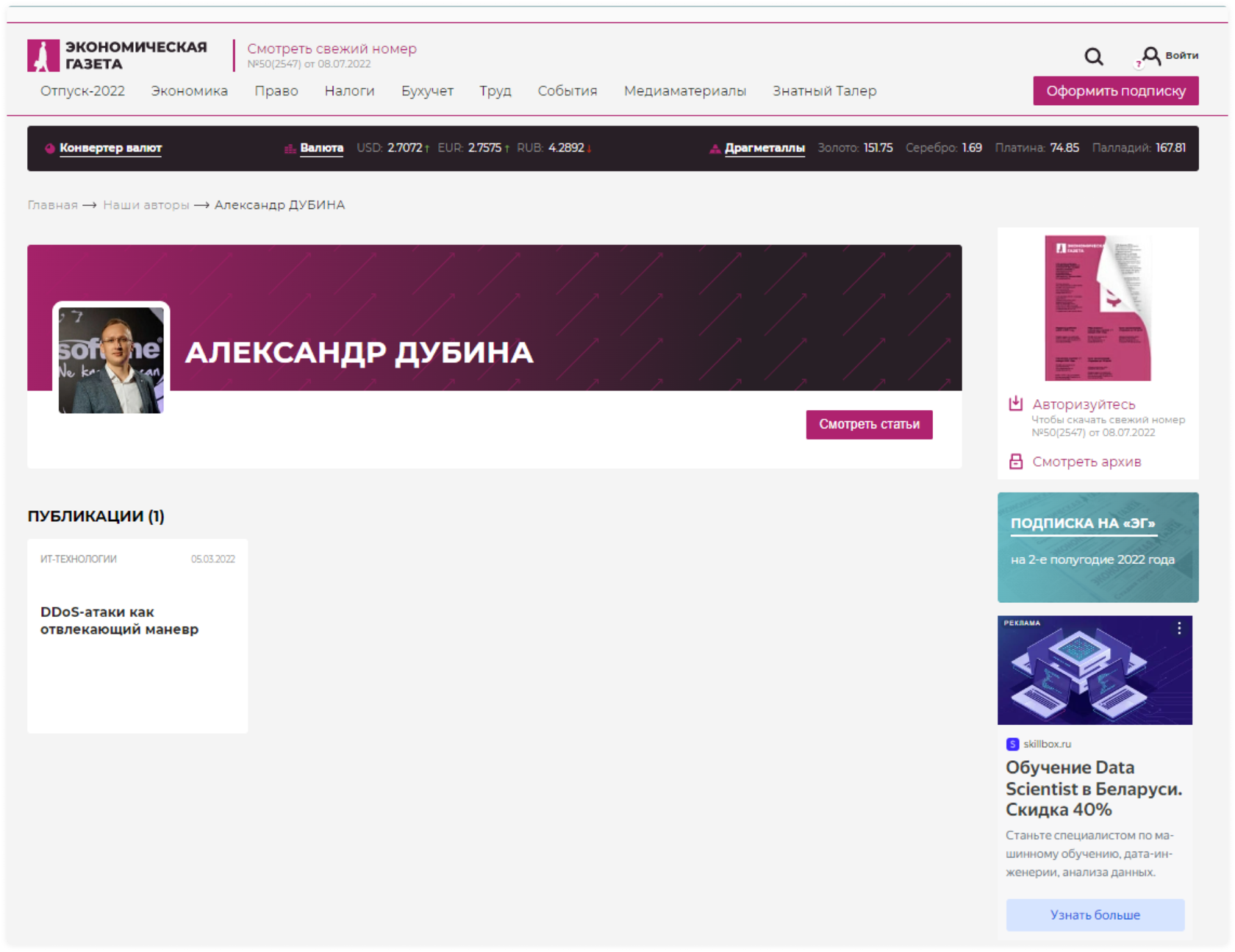The image size is (1235, 952).
Task: Click the Конвертер валют pink circle icon
Action: pyautogui.click(x=50, y=148)
